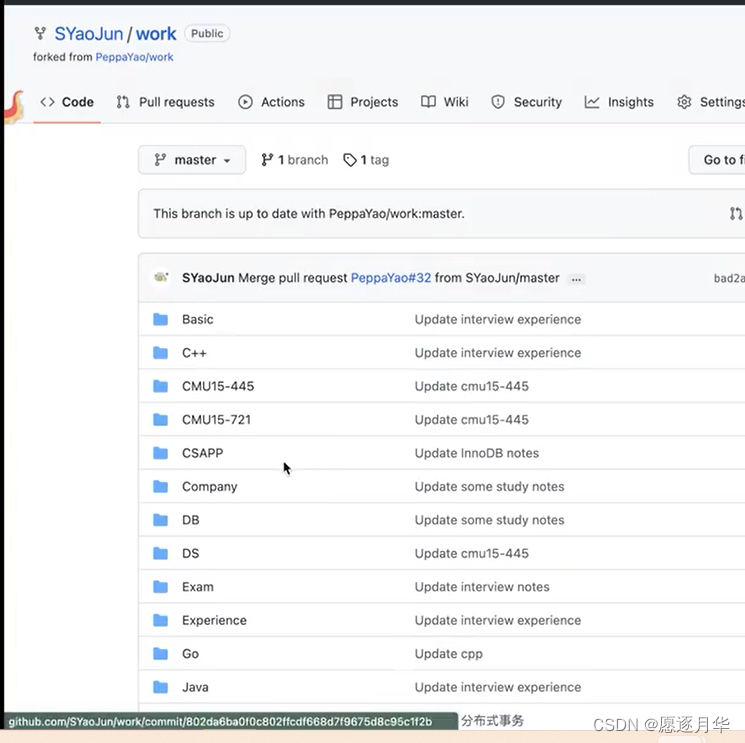Open the work repository name link
This screenshot has width=745, height=743.
point(156,34)
